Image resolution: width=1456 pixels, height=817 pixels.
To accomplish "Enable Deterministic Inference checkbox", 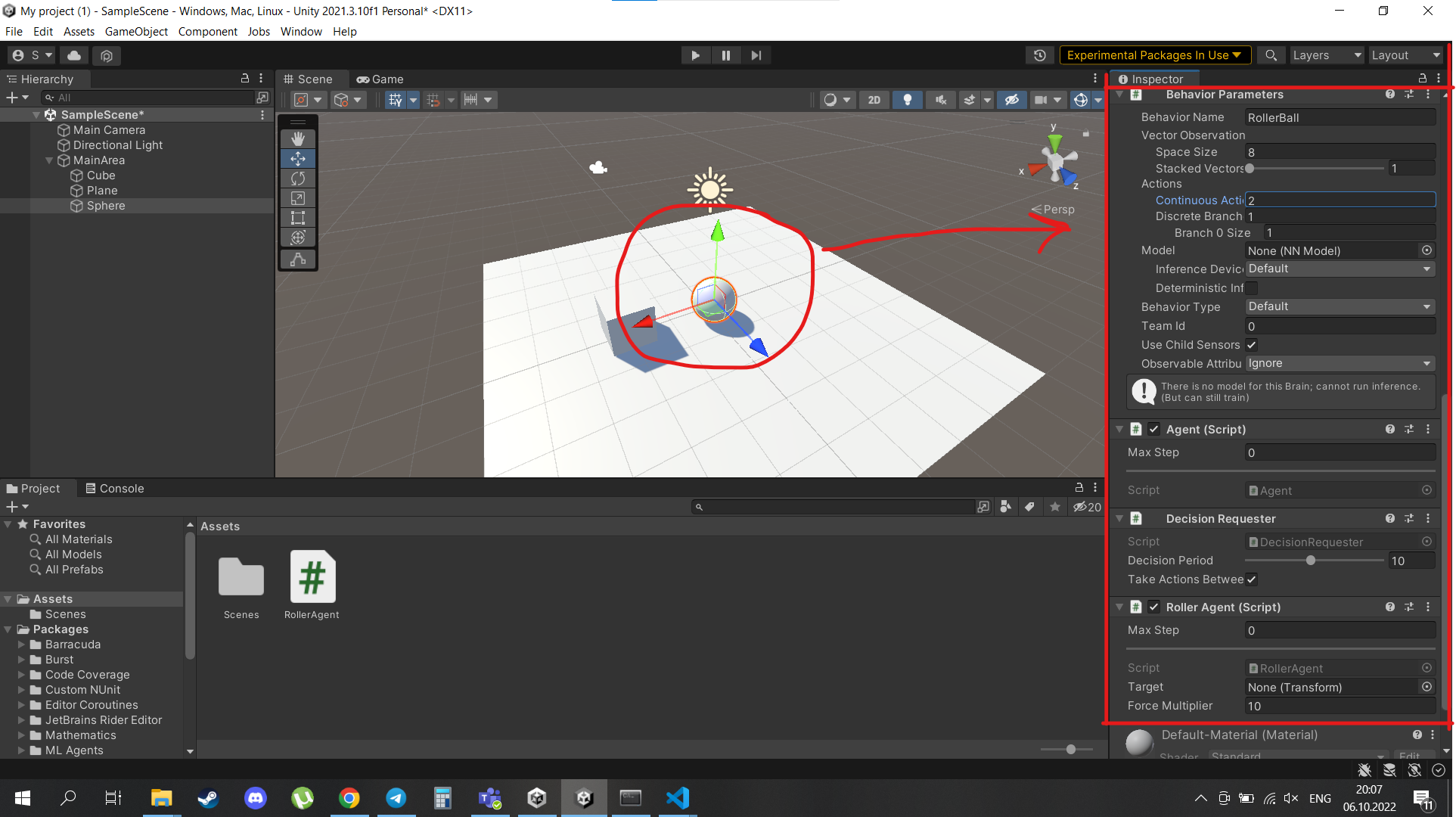I will [x=1252, y=288].
